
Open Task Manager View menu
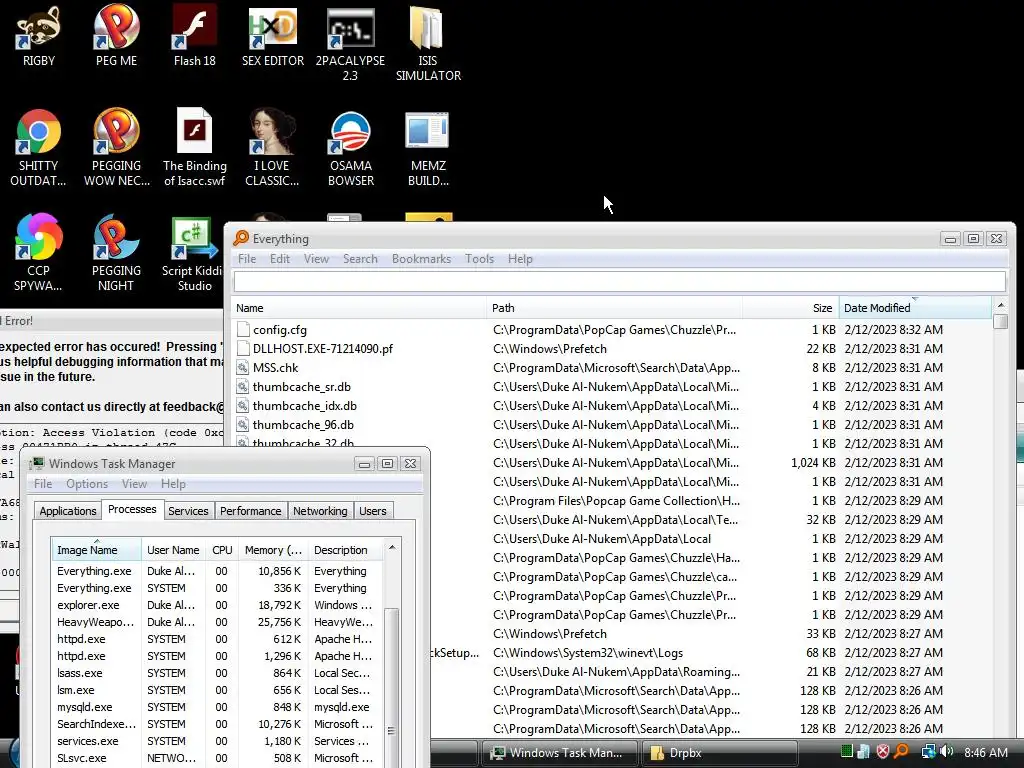point(134,483)
